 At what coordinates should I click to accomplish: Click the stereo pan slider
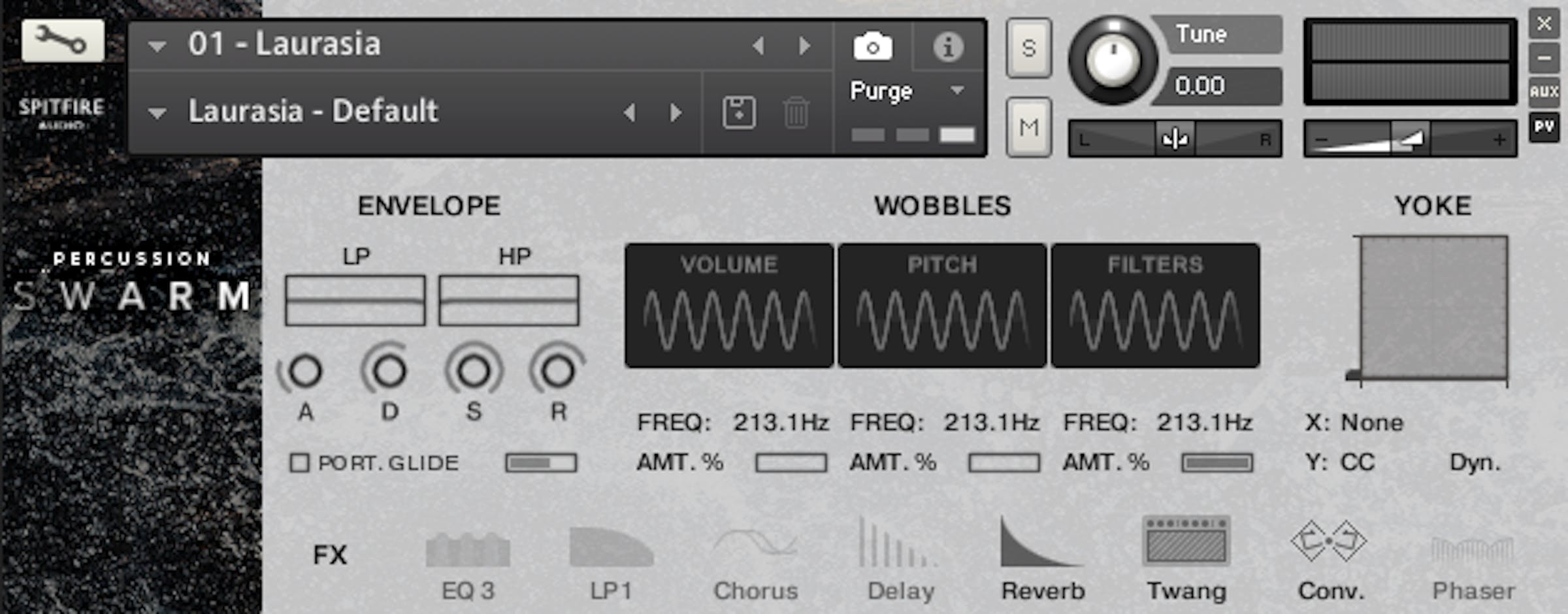tap(1175, 138)
